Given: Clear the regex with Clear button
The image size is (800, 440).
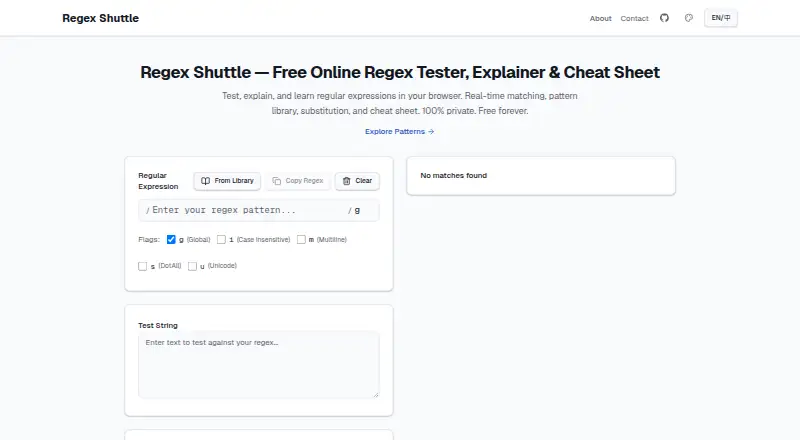Looking at the screenshot, I should pos(357,181).
